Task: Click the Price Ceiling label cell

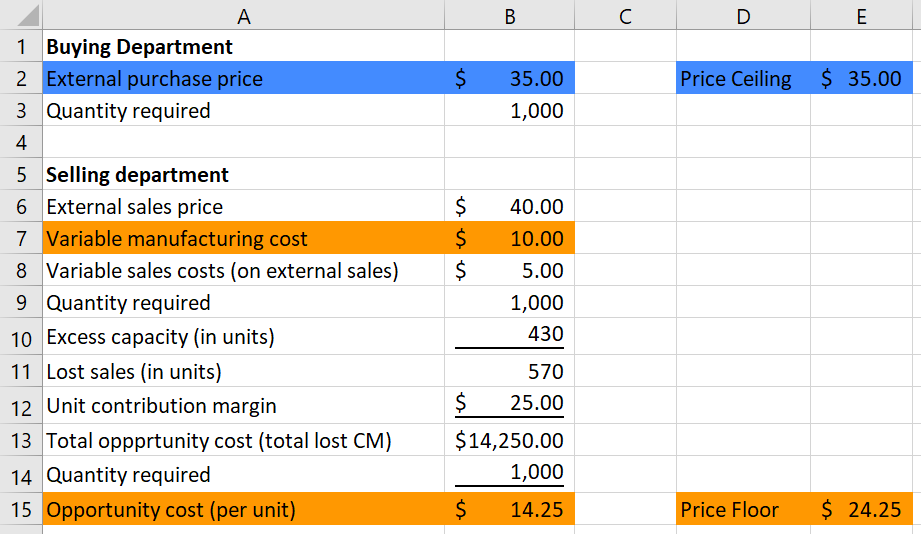Action: [x=743, y=78]
